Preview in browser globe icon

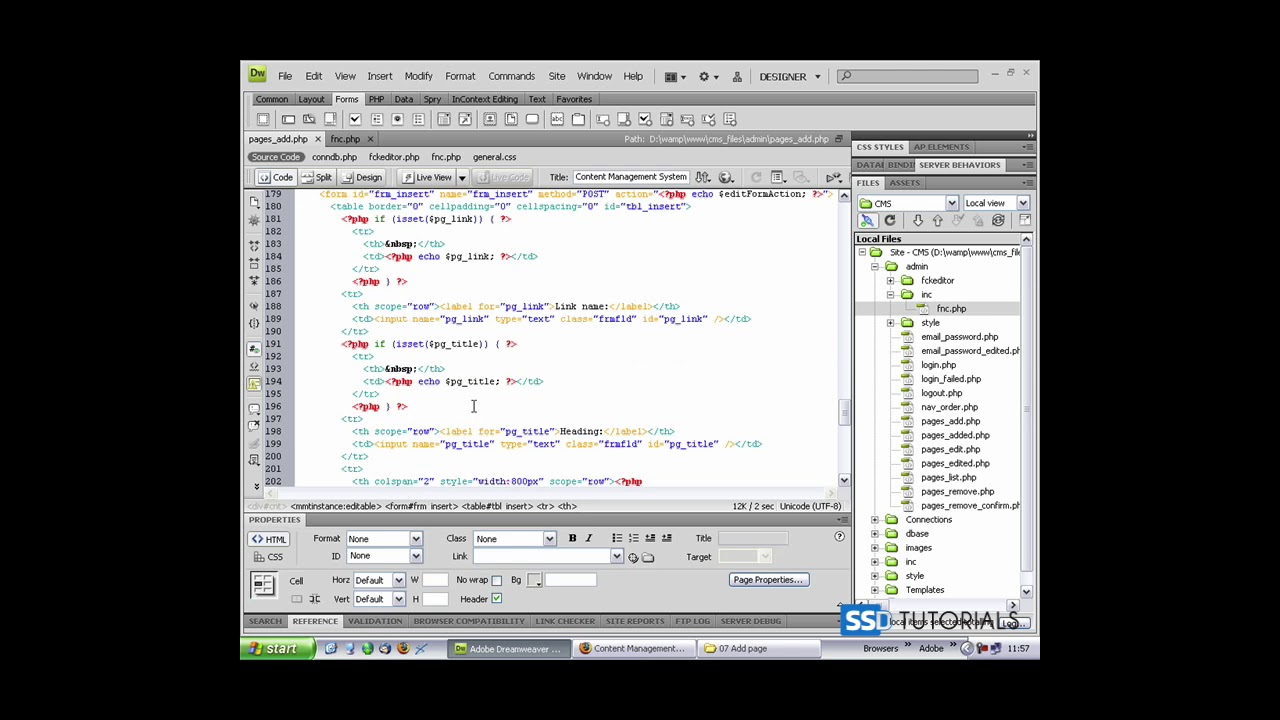(x=726, y=177)
